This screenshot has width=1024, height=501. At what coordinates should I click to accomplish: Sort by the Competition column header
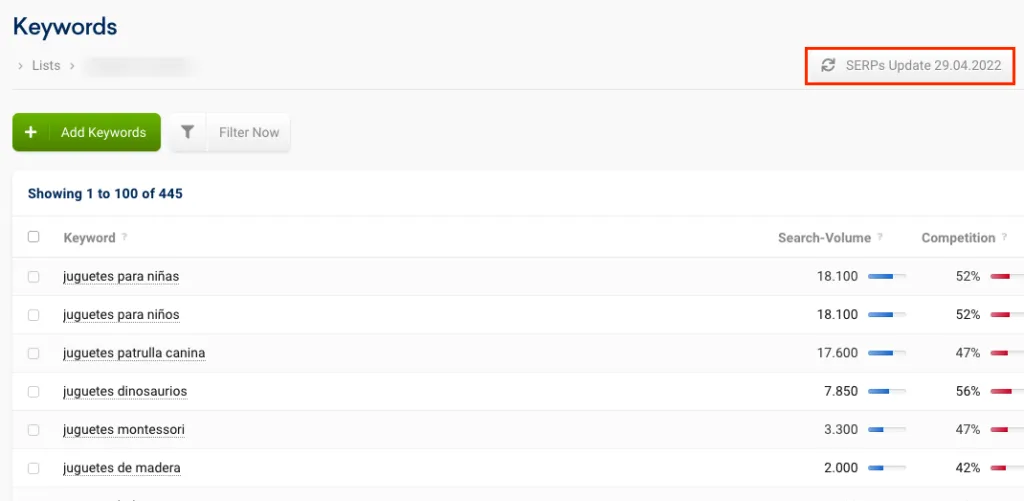958,238
